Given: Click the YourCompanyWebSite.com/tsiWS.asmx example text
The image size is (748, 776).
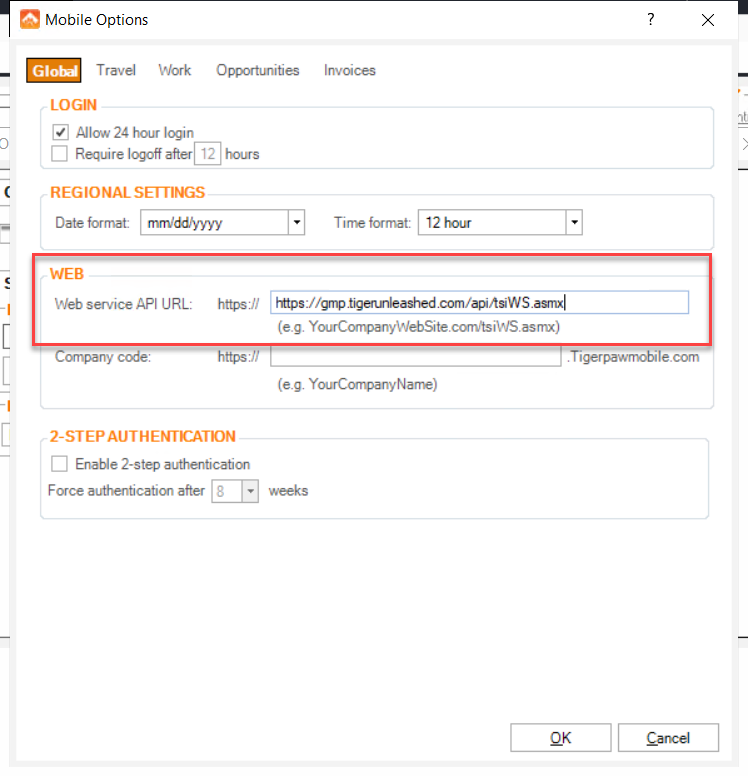Looking at the screenshot, I should (x=419, y=327).
